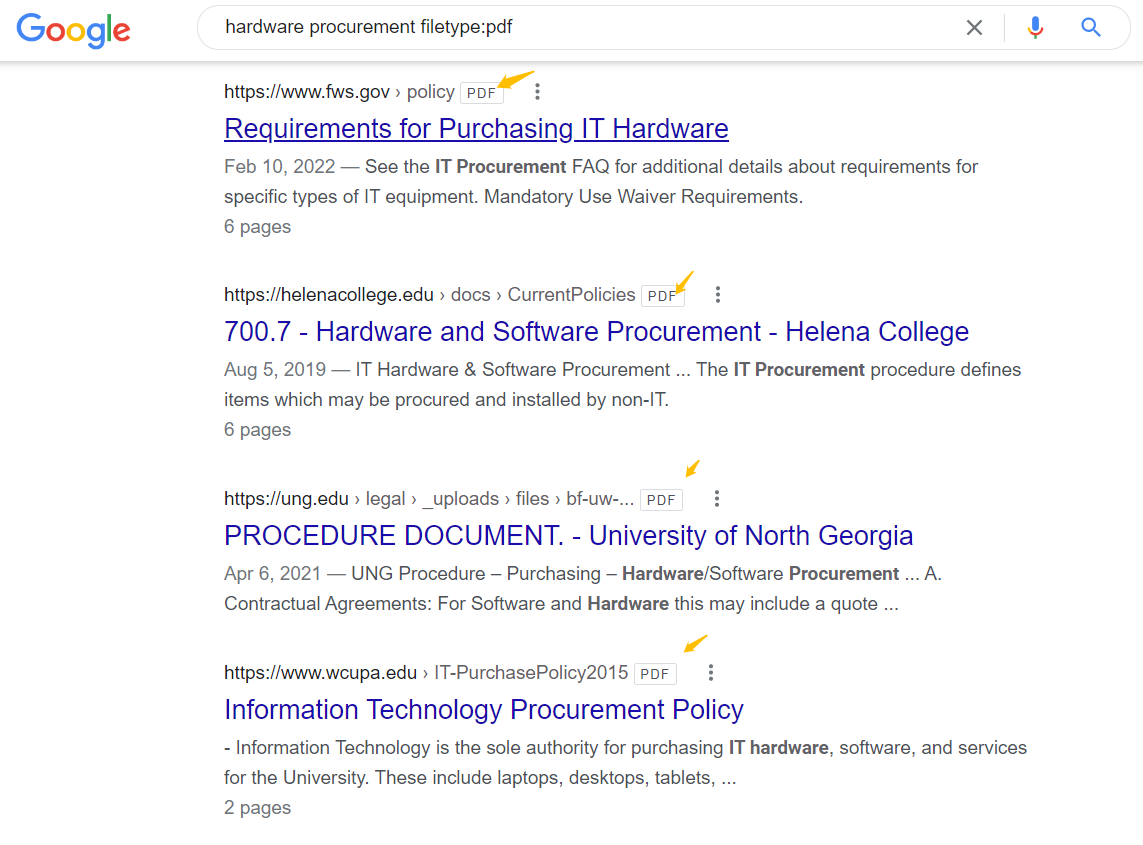Viewport: 1143px width, 845px height.
Task: Open the Hardware and Software Procurement Helena College result
Action: [595, 331]
